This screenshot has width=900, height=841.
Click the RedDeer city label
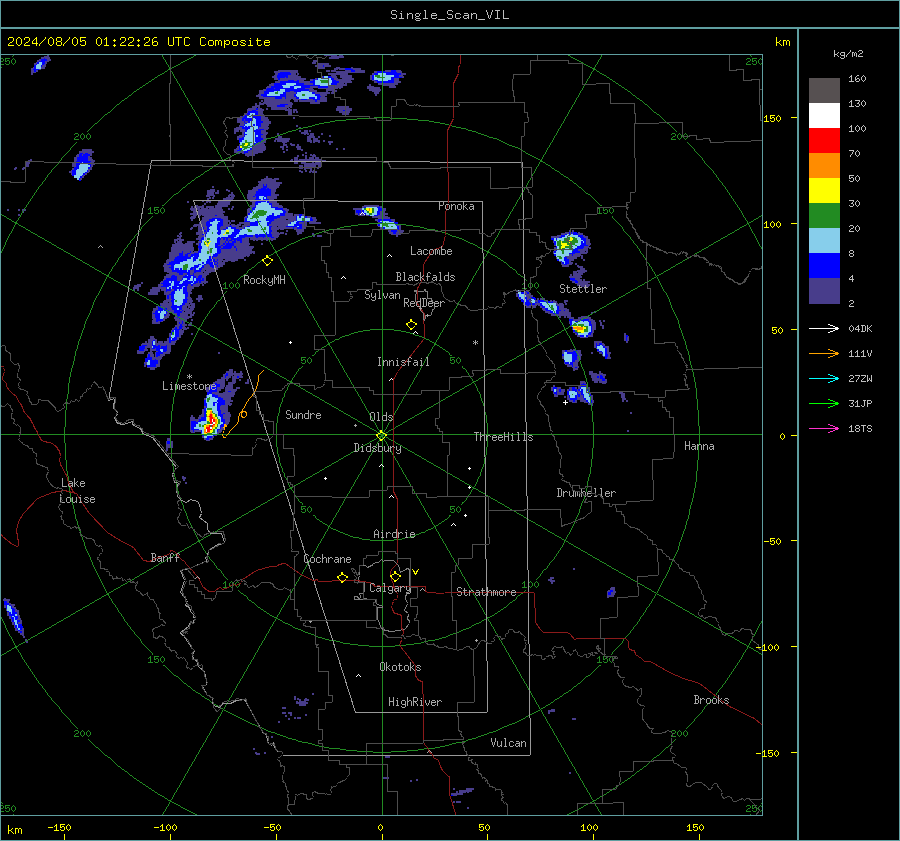(x=424, y=303)
